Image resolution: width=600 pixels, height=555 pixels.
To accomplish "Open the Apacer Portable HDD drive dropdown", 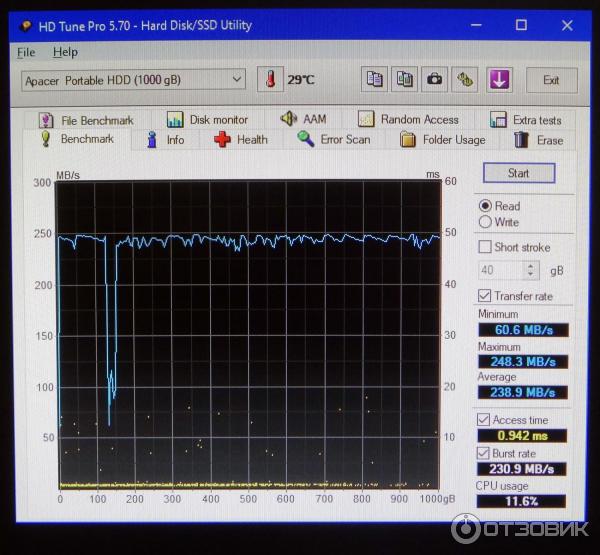I will click(134, 80).
